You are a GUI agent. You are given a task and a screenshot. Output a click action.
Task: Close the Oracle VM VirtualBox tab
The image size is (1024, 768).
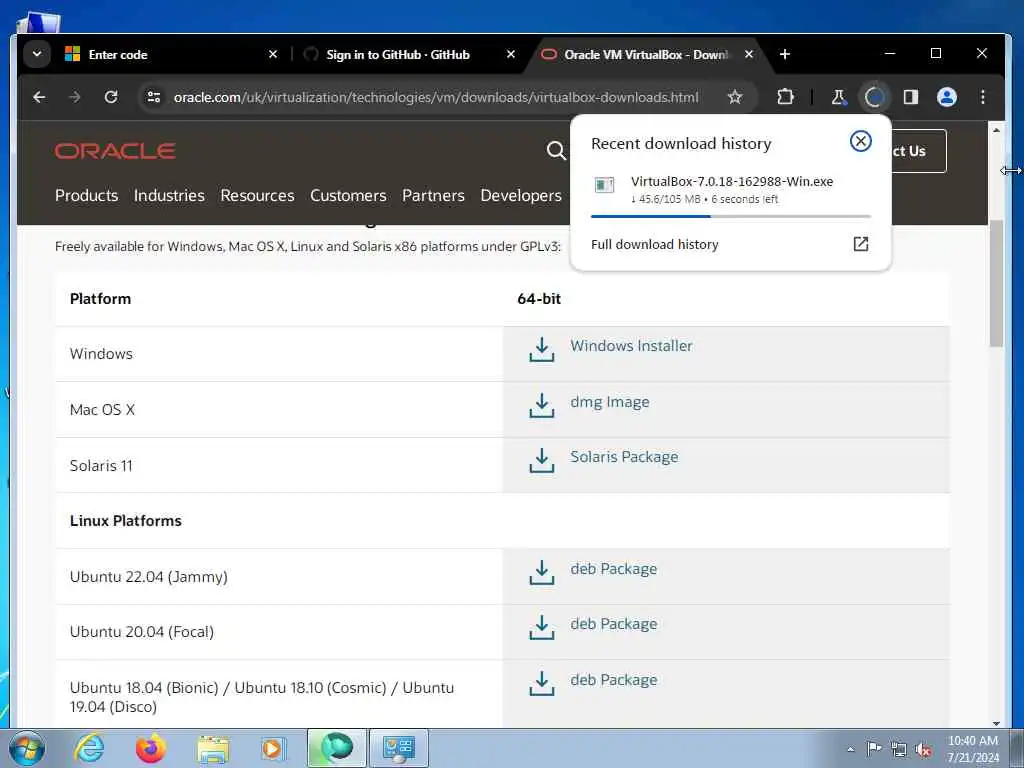(x=749, y=54)
